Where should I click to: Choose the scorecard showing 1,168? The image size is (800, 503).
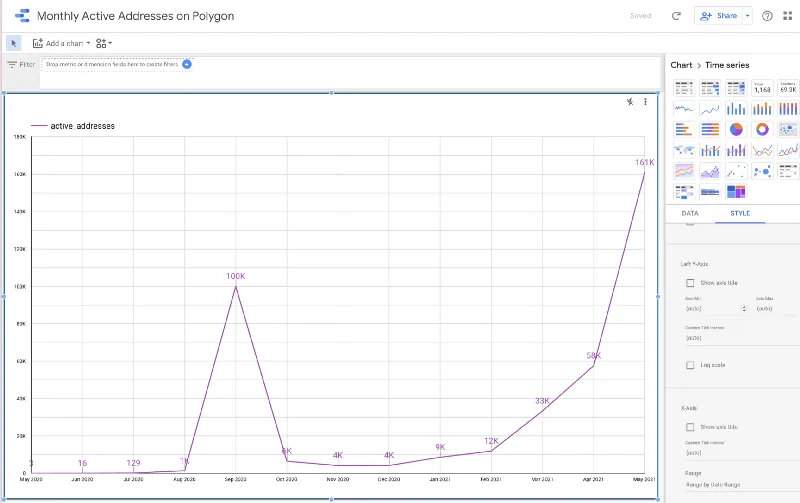click(x=762, y=88)
